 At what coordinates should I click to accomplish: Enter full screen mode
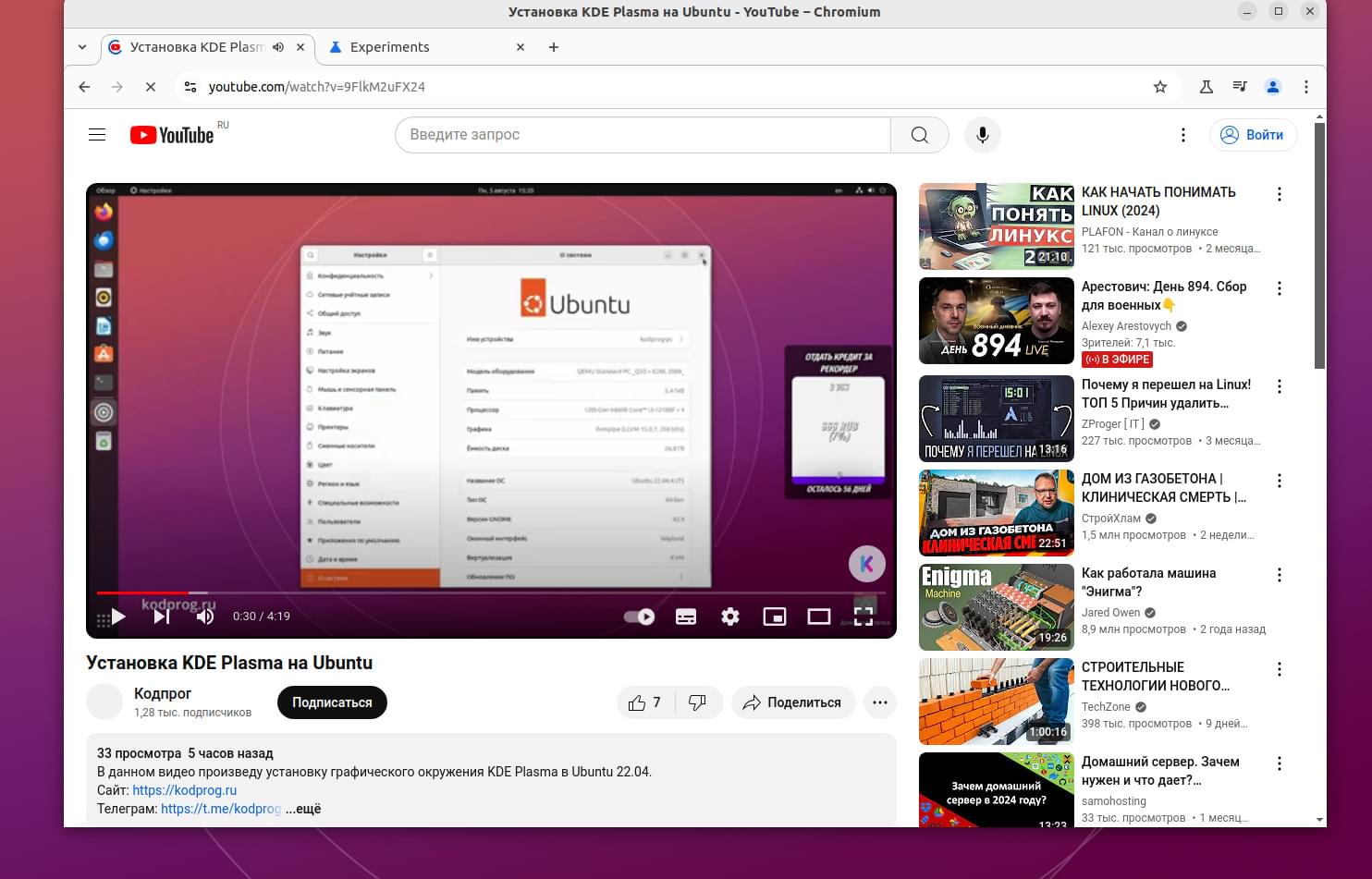pyautogui.click(x=864, y=617)
